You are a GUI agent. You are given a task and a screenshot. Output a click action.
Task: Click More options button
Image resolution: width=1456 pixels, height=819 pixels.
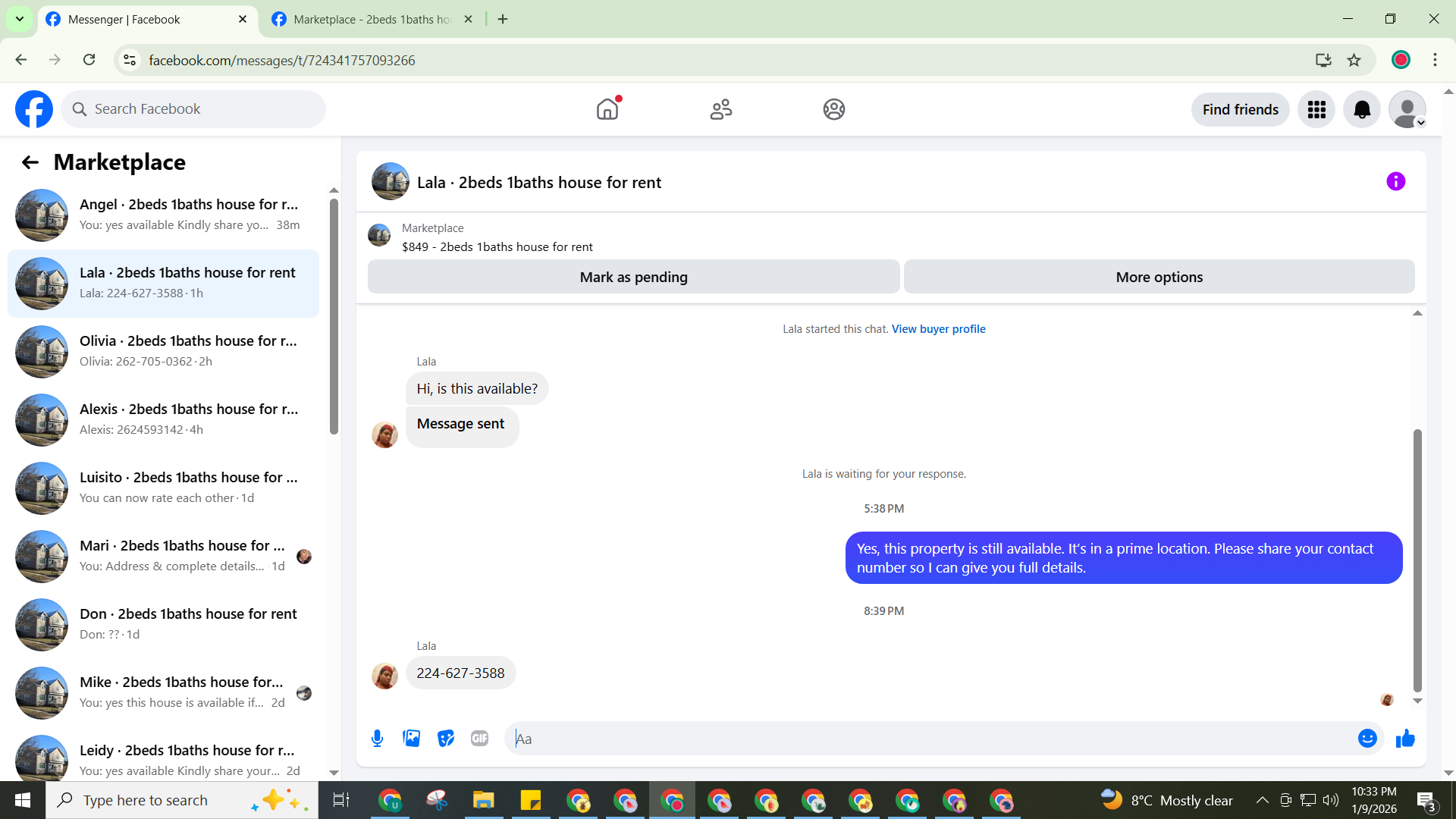coord(1159,278)
